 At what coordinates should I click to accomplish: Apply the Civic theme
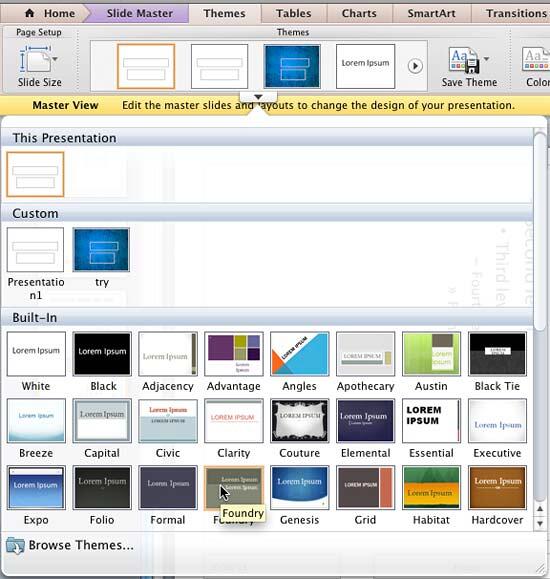point(168,421)
